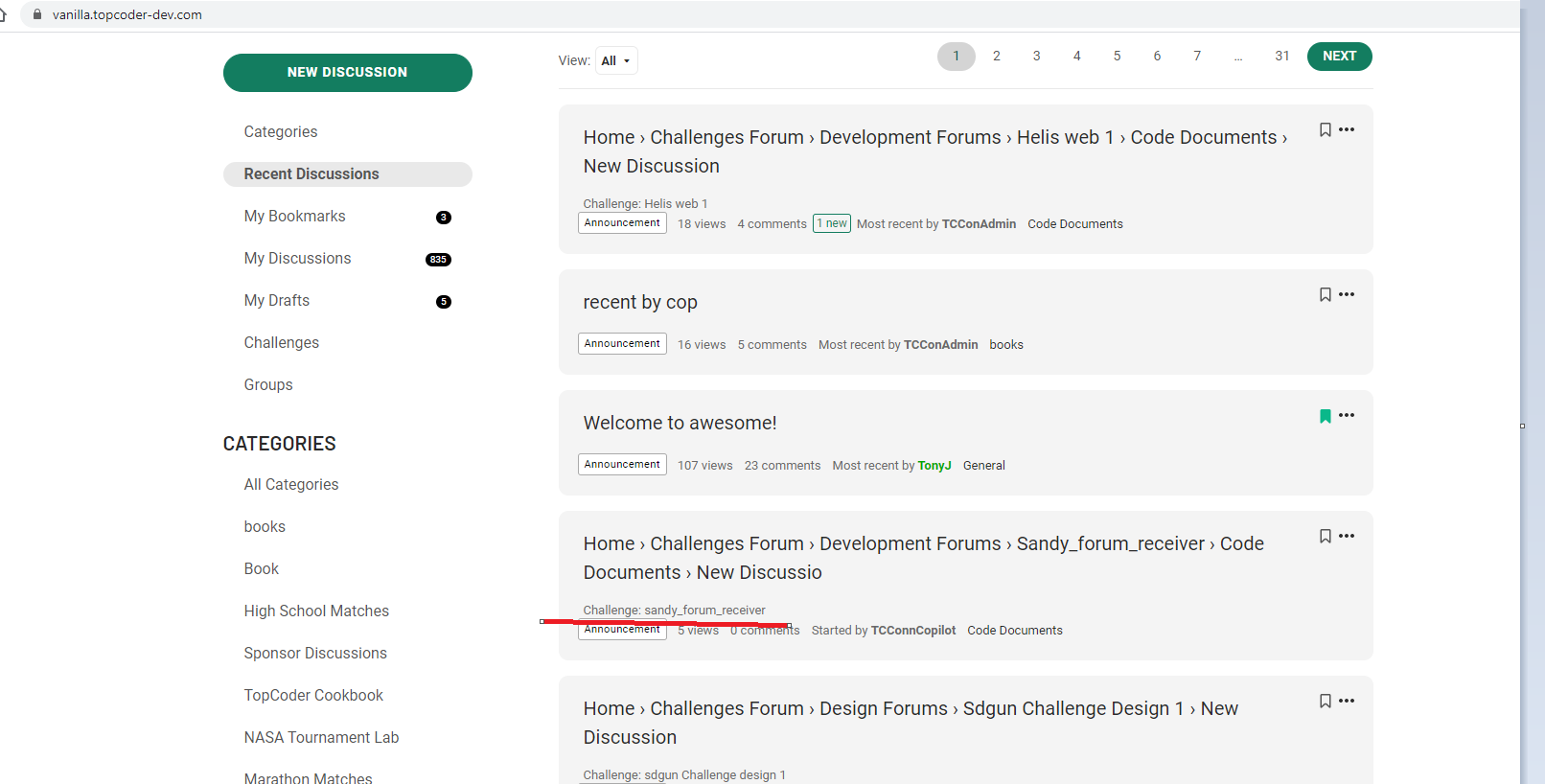Viewport: 1545px width, 784px height.
Task: Show All Categories
Action: [291, 484]
